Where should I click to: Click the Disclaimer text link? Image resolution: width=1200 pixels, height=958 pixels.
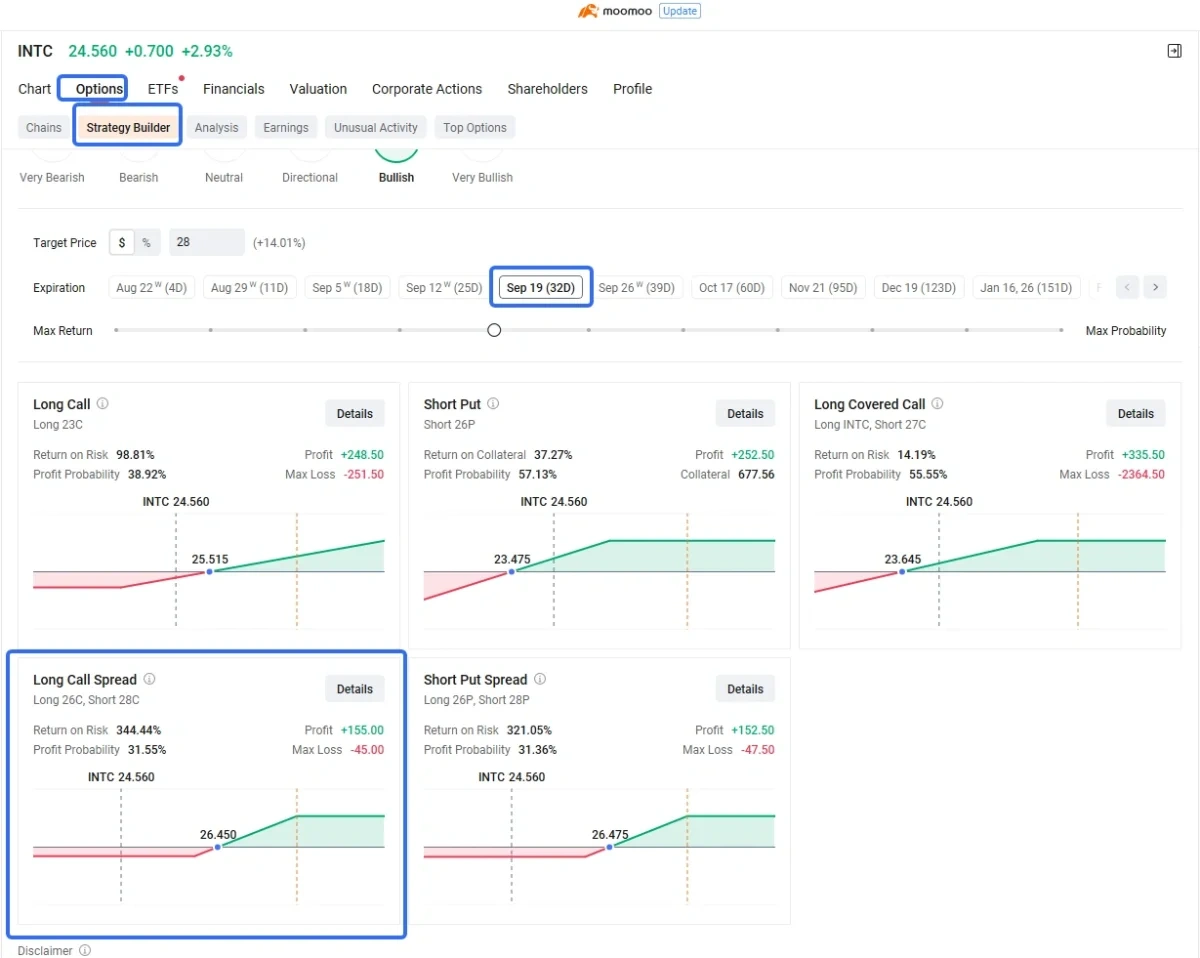coord(45,950)
